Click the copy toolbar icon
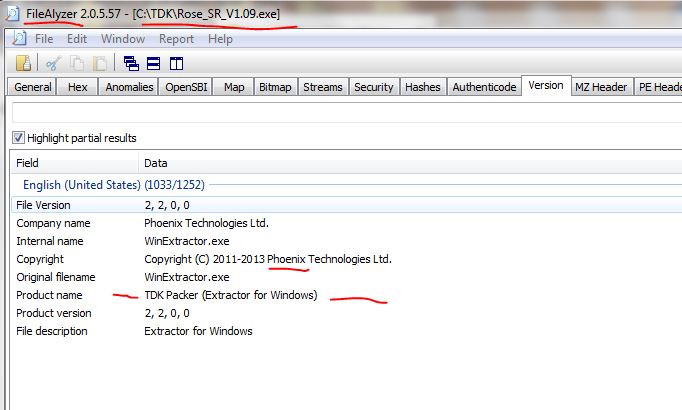 pyautogui.click(x=77, y=63)
